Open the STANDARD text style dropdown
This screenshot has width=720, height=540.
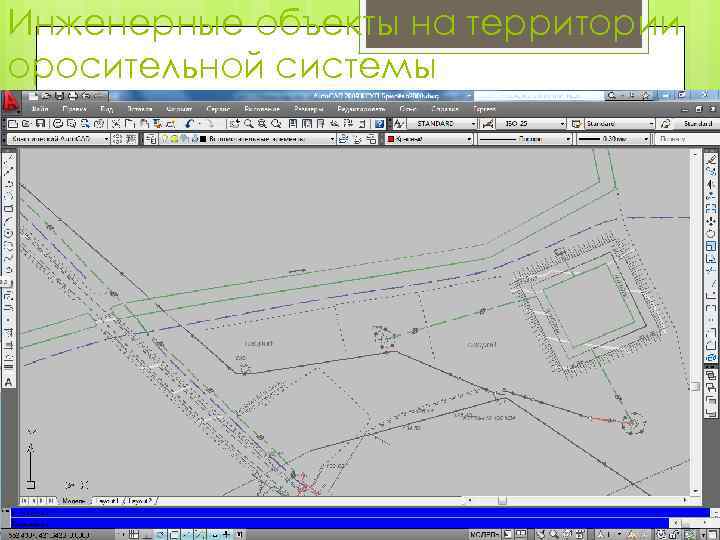442,124
